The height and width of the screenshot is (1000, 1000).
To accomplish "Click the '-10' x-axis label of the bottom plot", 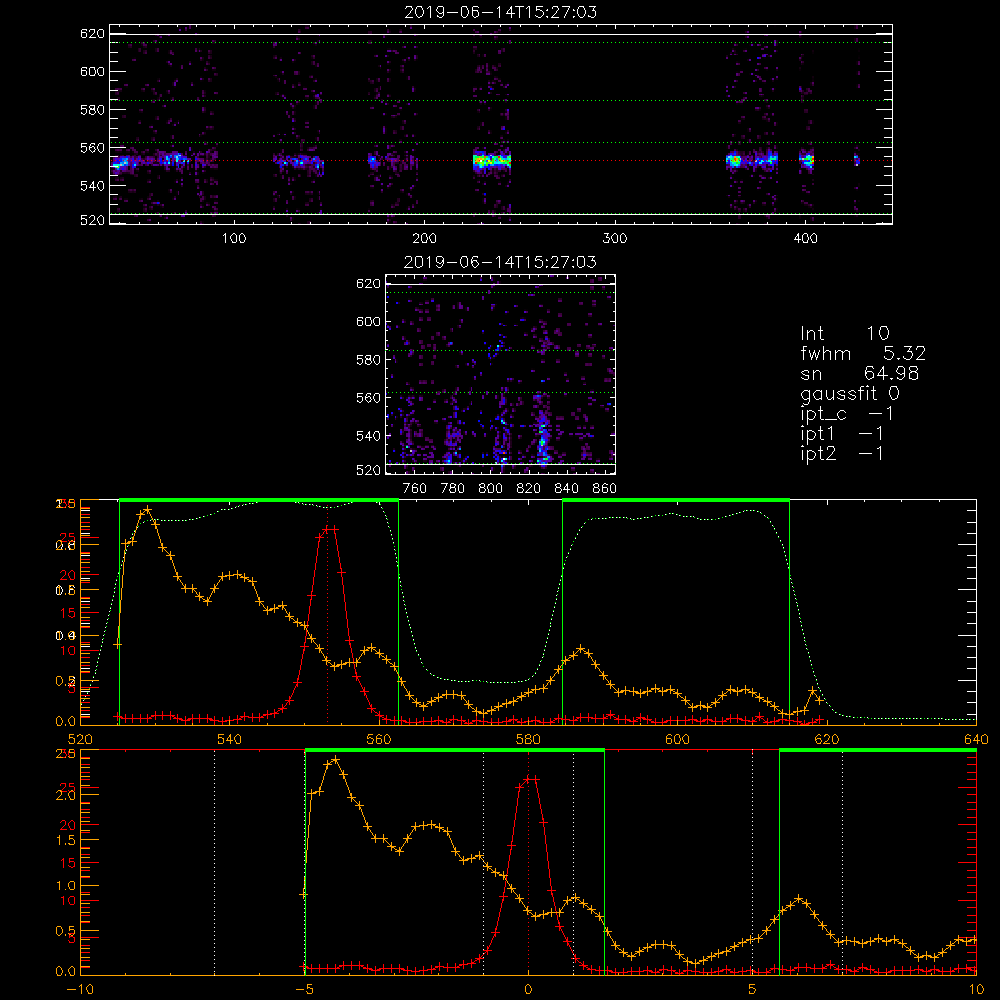I will 80,990.
